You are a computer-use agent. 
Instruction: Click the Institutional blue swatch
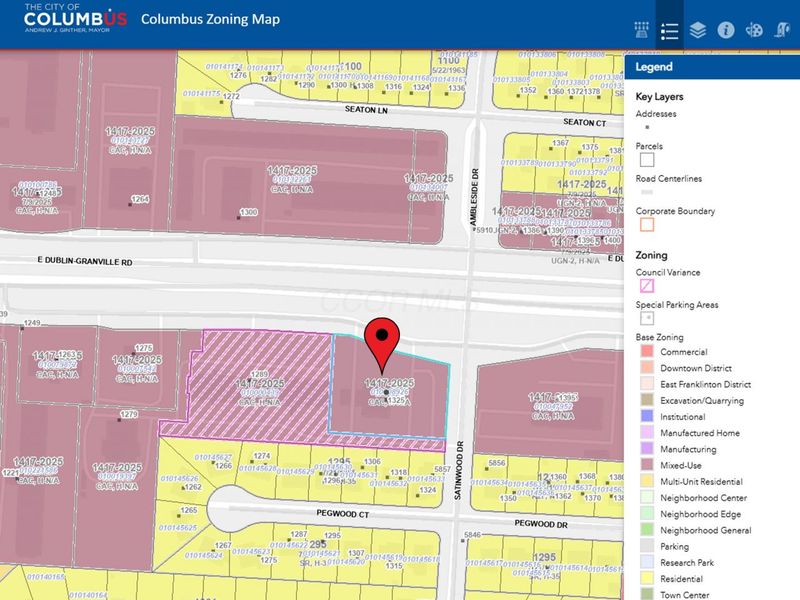point(646,416)
